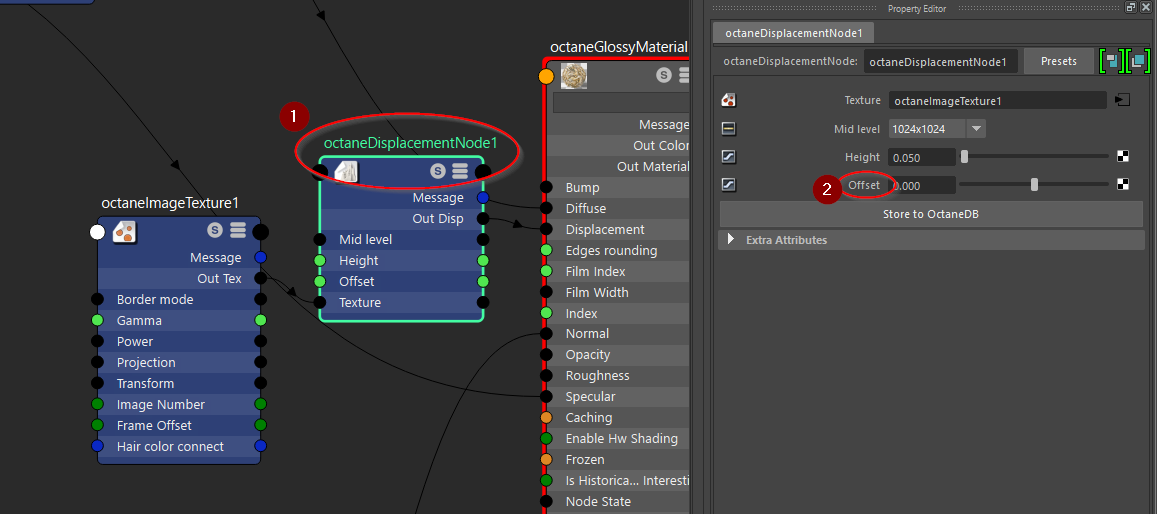This screenshot has height=514, width=1157.
Task: Click the Store to OctaneDB button
Action: [x=931, y=214]
